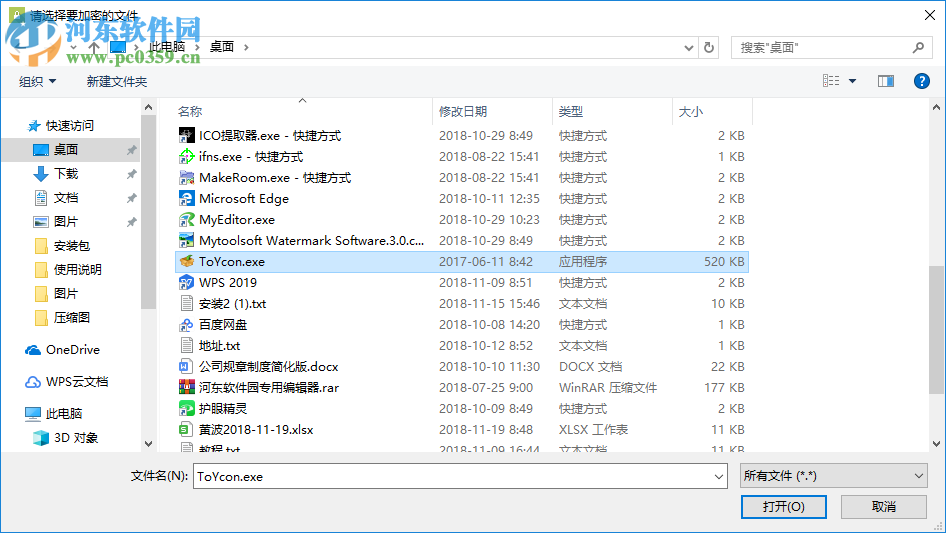Open the 组织 dropdown menu
This screenshot has height=533, width=946.
point(37,81)
